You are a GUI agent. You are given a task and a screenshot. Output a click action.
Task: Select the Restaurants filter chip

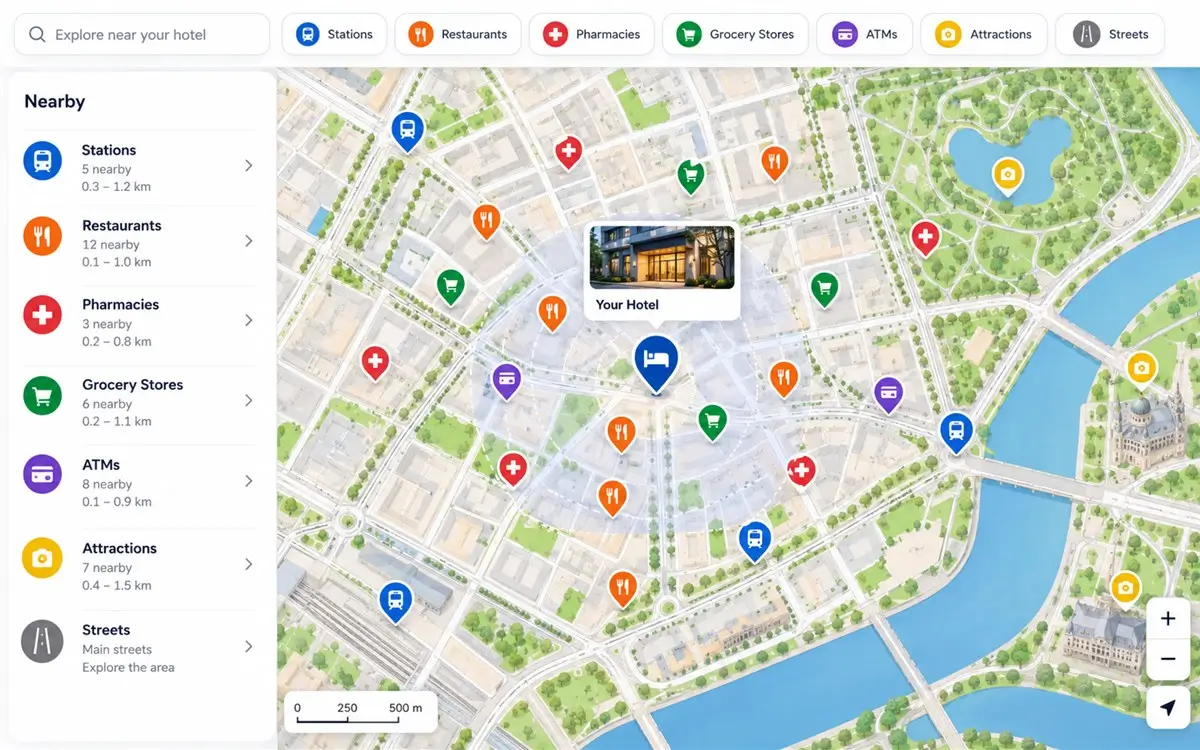(458, 34)
